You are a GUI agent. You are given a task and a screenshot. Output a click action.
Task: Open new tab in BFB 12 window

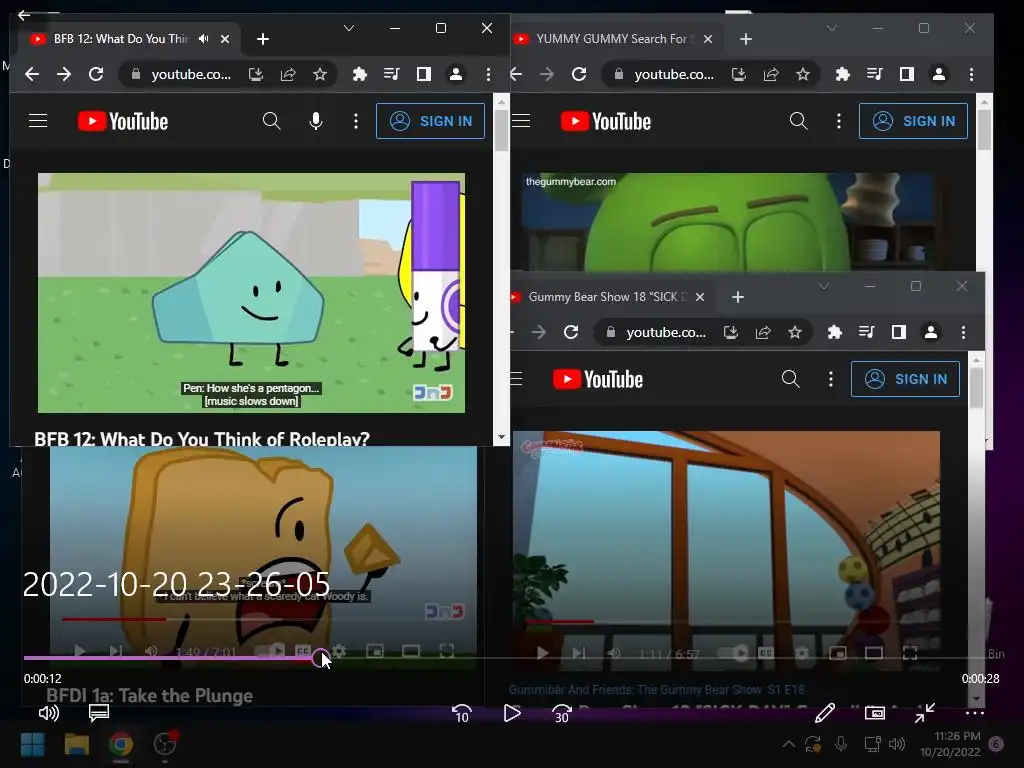coord(263,39)
